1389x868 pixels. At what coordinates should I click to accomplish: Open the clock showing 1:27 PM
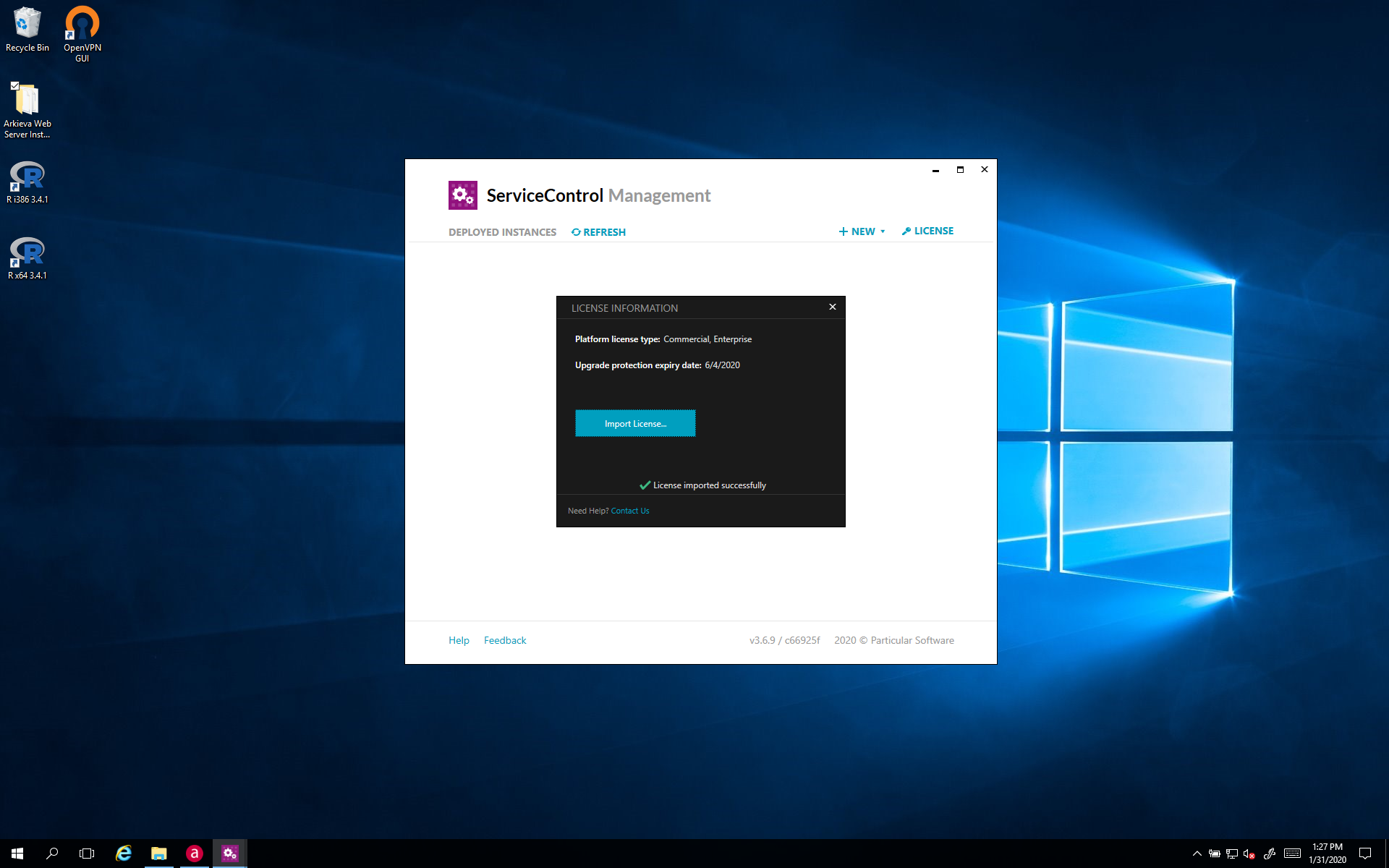tap(1328, 854)
